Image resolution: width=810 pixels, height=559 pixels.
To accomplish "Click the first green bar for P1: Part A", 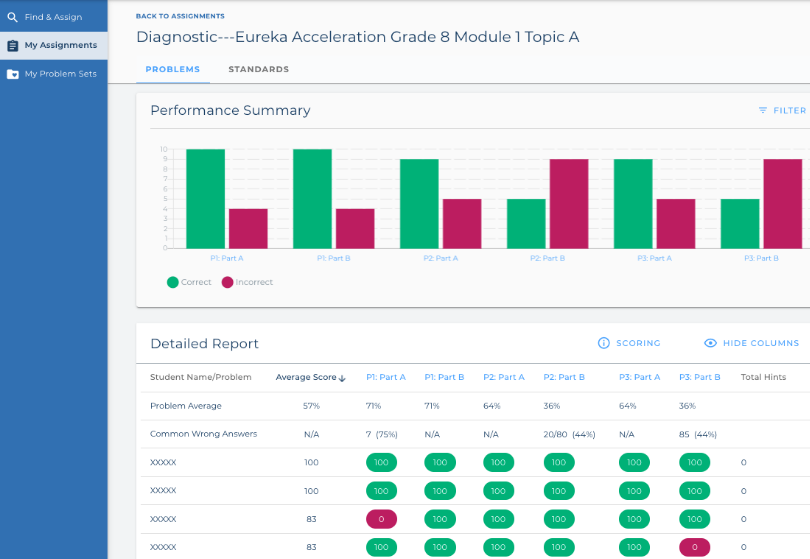I will point(205,198).
